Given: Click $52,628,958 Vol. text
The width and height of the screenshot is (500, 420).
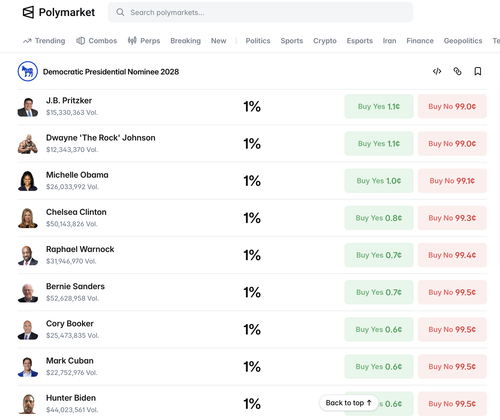Looking at the screenshot, I should click(72, 298).
